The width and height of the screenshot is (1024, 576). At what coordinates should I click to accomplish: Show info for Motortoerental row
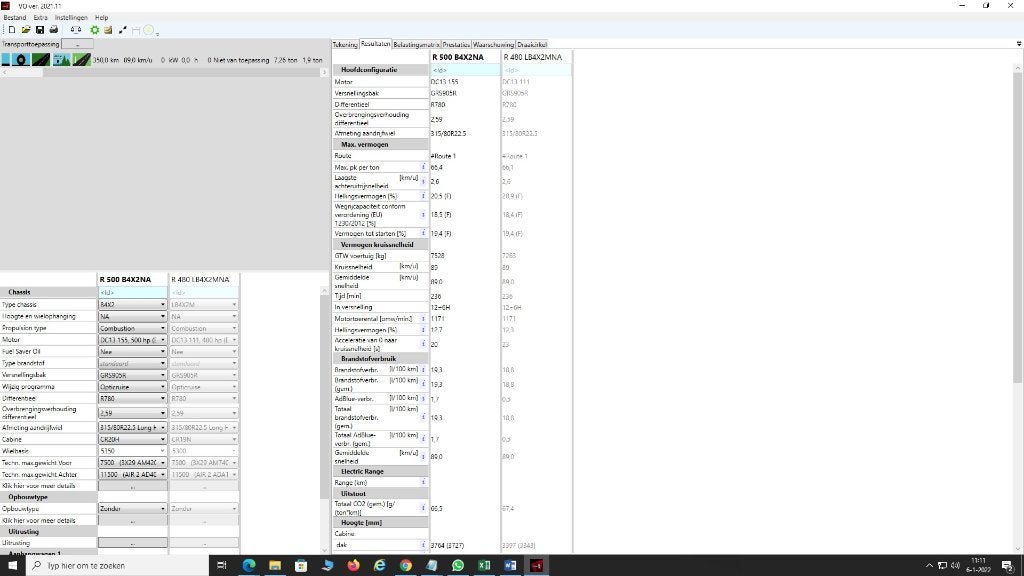423,319
